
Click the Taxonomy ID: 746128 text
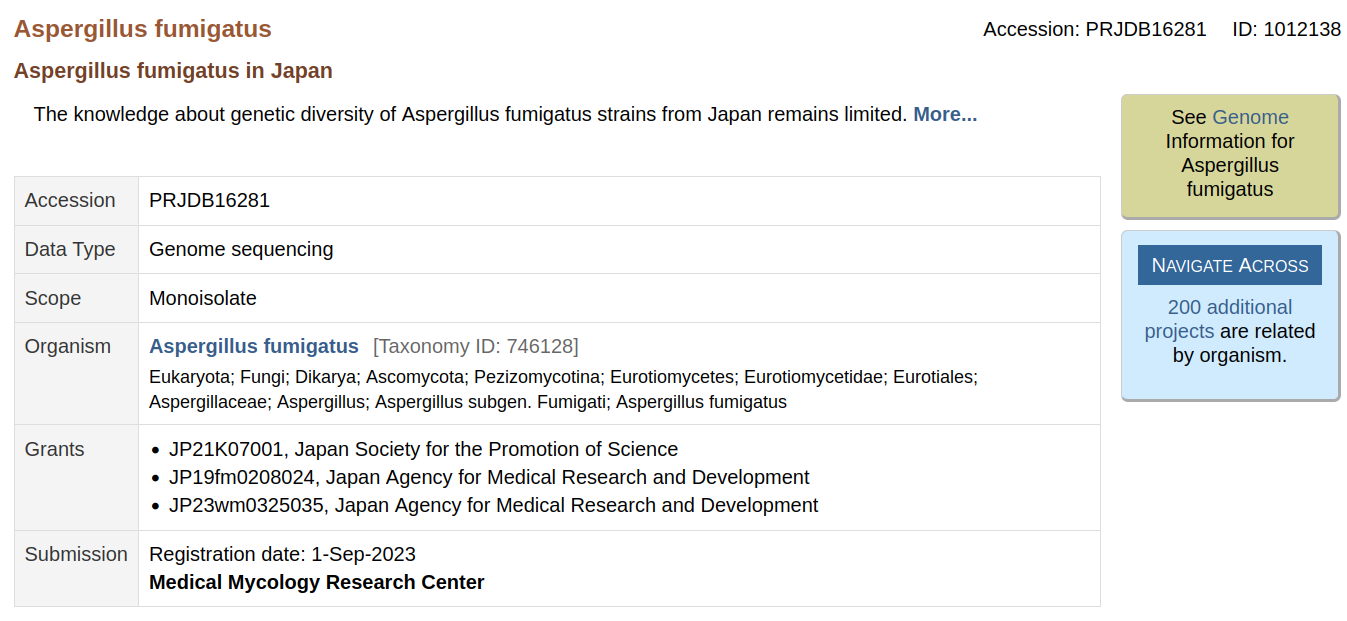pos(475,347)
